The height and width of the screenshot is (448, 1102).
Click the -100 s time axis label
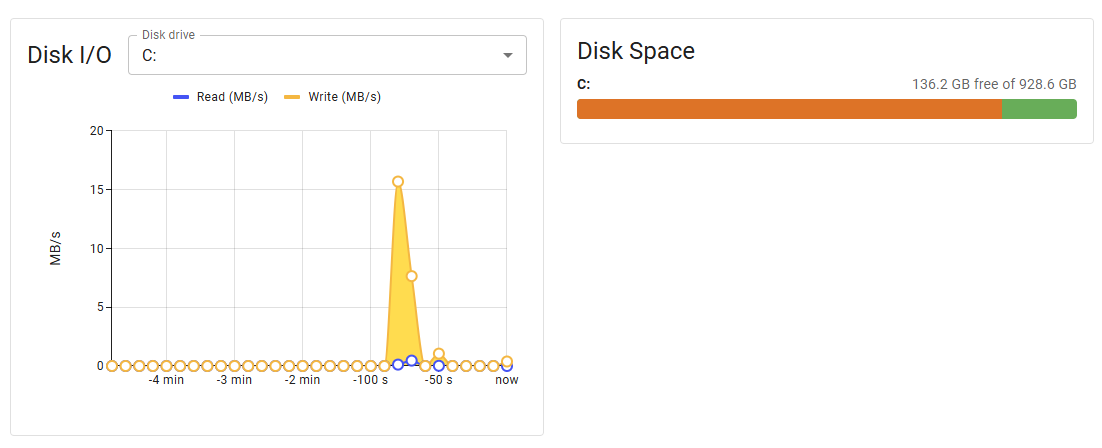pyautogui.click(x=370, y=380)
